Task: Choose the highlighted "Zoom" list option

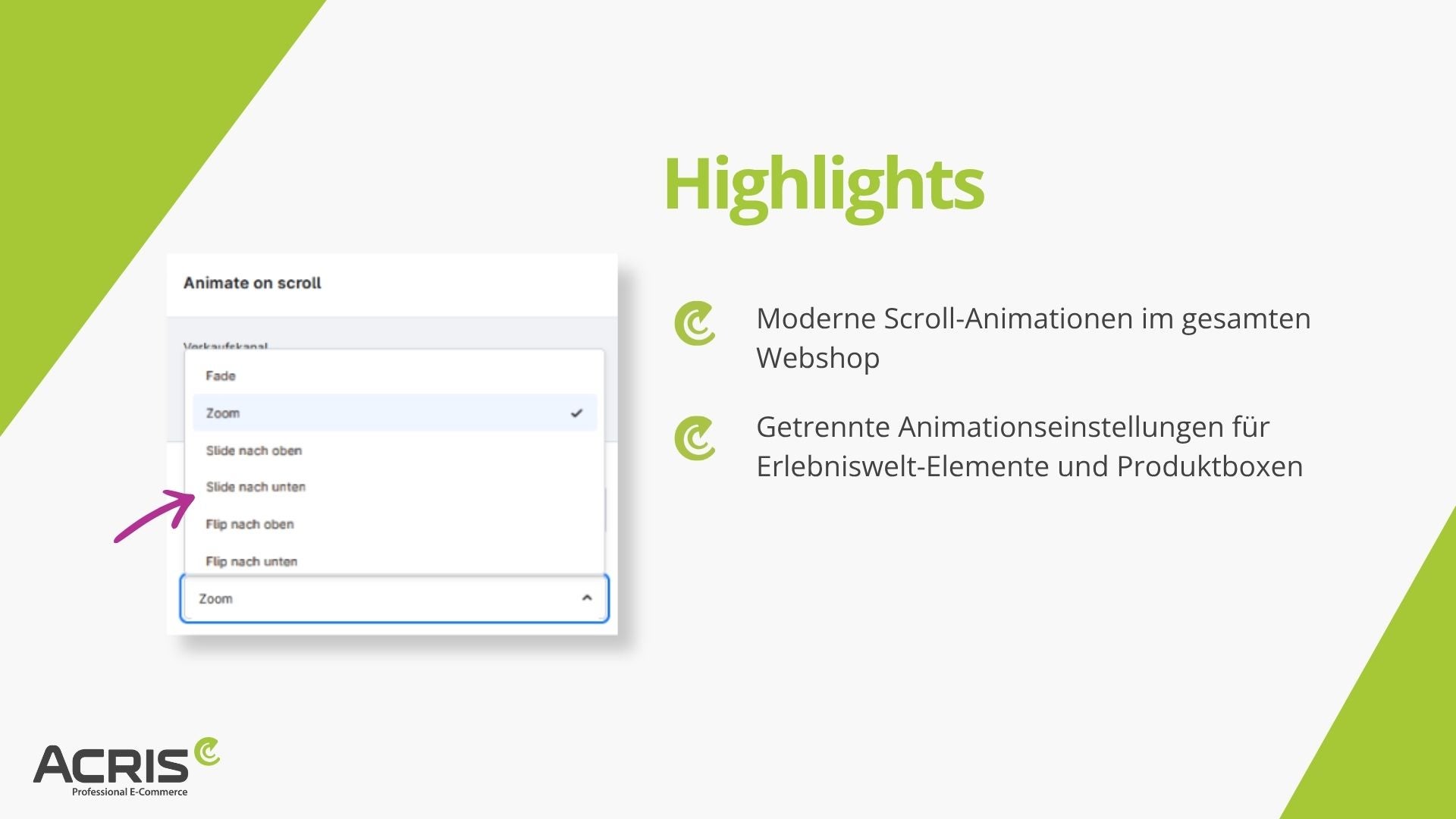Action: click(x=223, y=413)
